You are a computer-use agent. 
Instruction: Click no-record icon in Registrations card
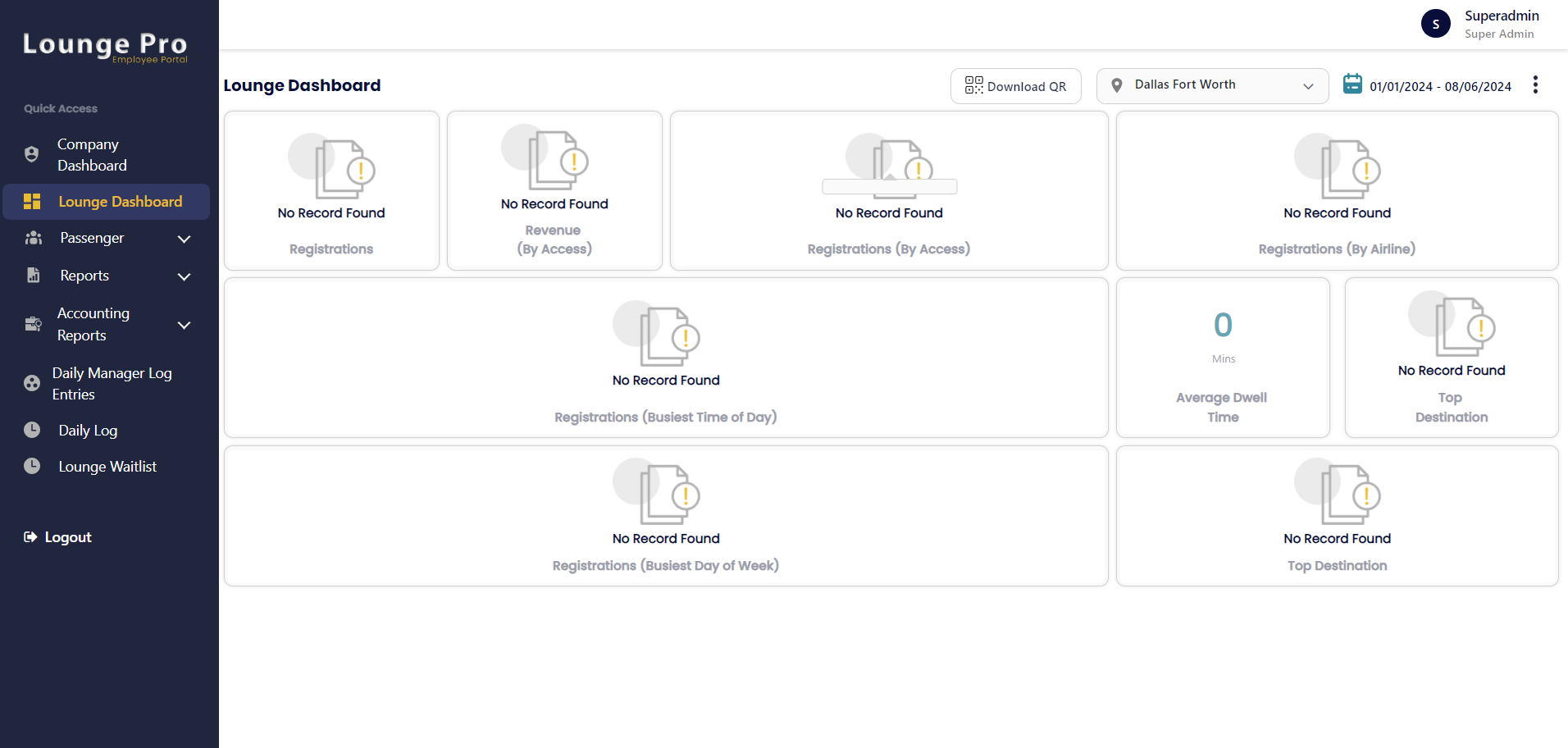point(331,166)
